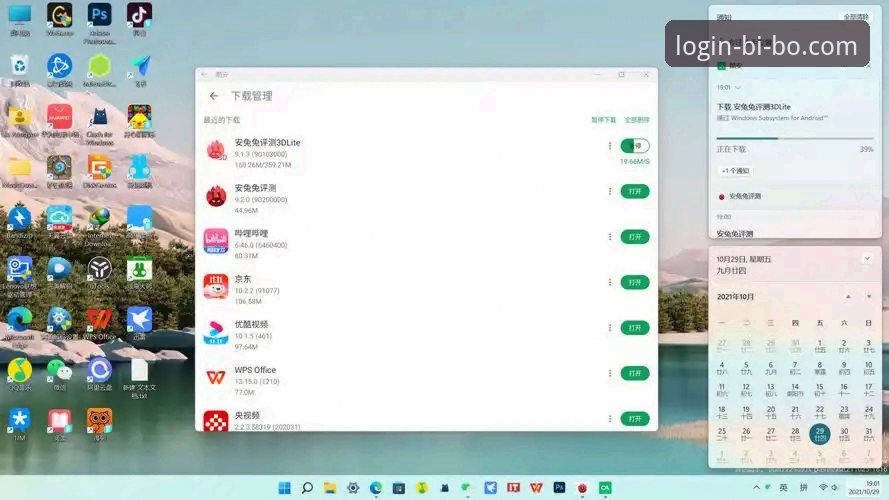Click the 全部删除 link in download manager
The width and height of the screenshot is (889, 500).
pos(637,120)
